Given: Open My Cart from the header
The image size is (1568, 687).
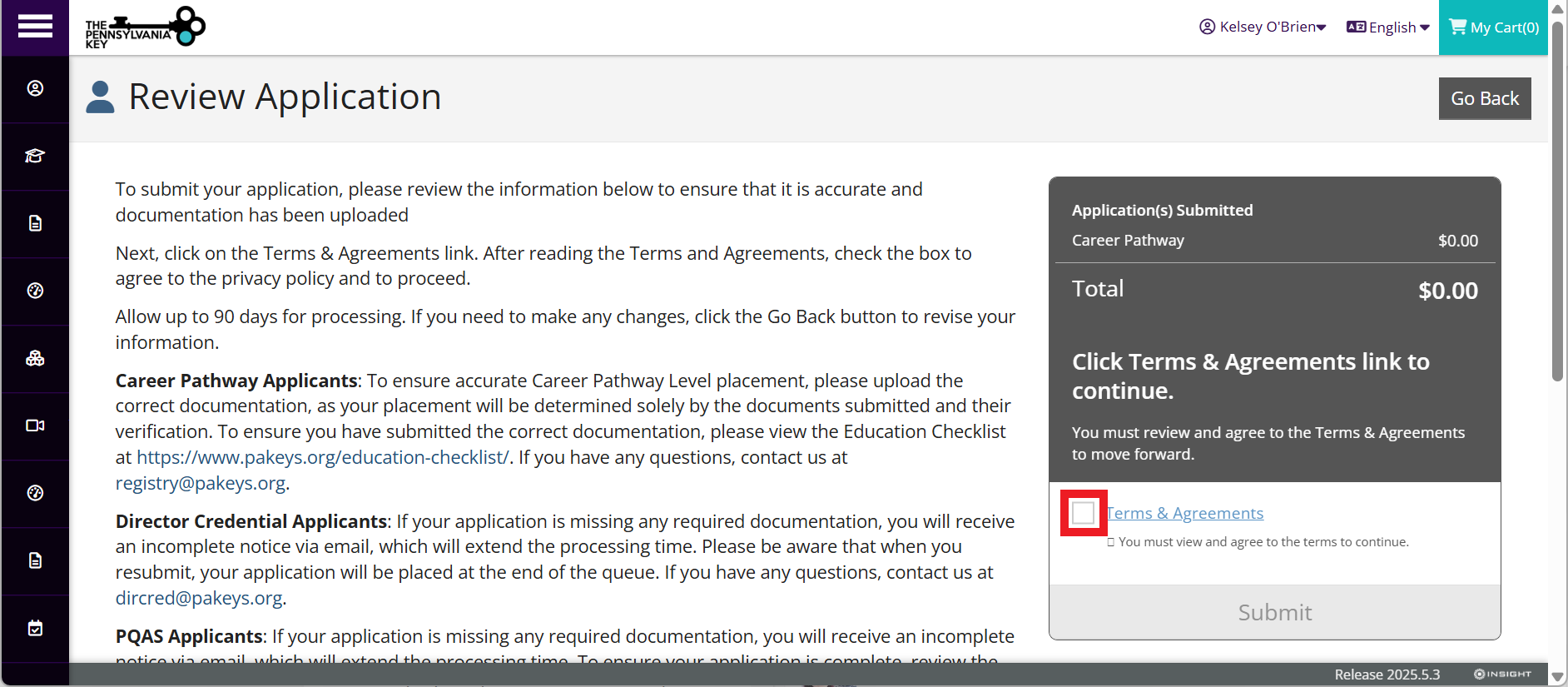Looking at the screenshot, I should coord(1494,27).
